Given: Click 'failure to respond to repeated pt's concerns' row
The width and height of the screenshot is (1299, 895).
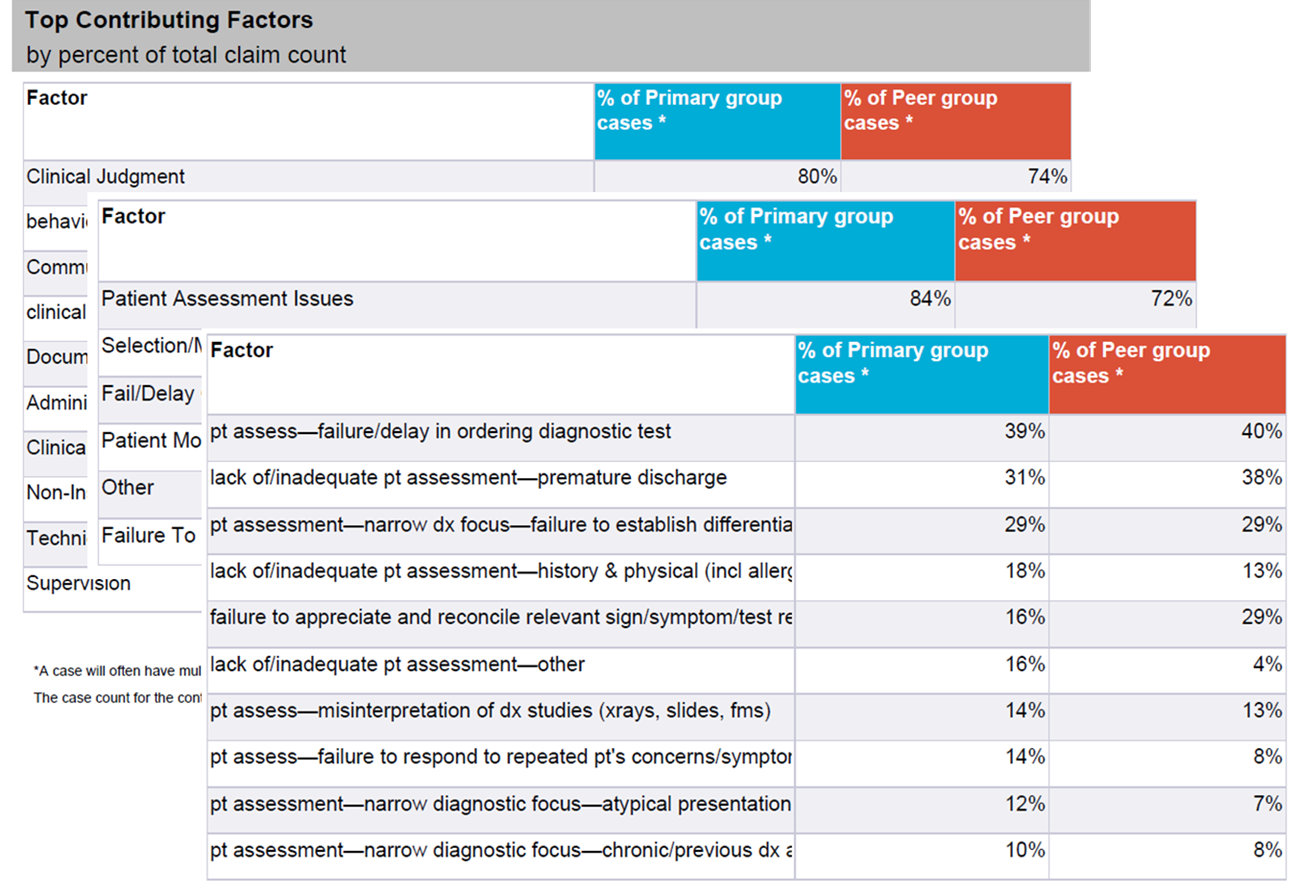Looking at the screenshot, I should pyautogui.click(x=500, y=757).
